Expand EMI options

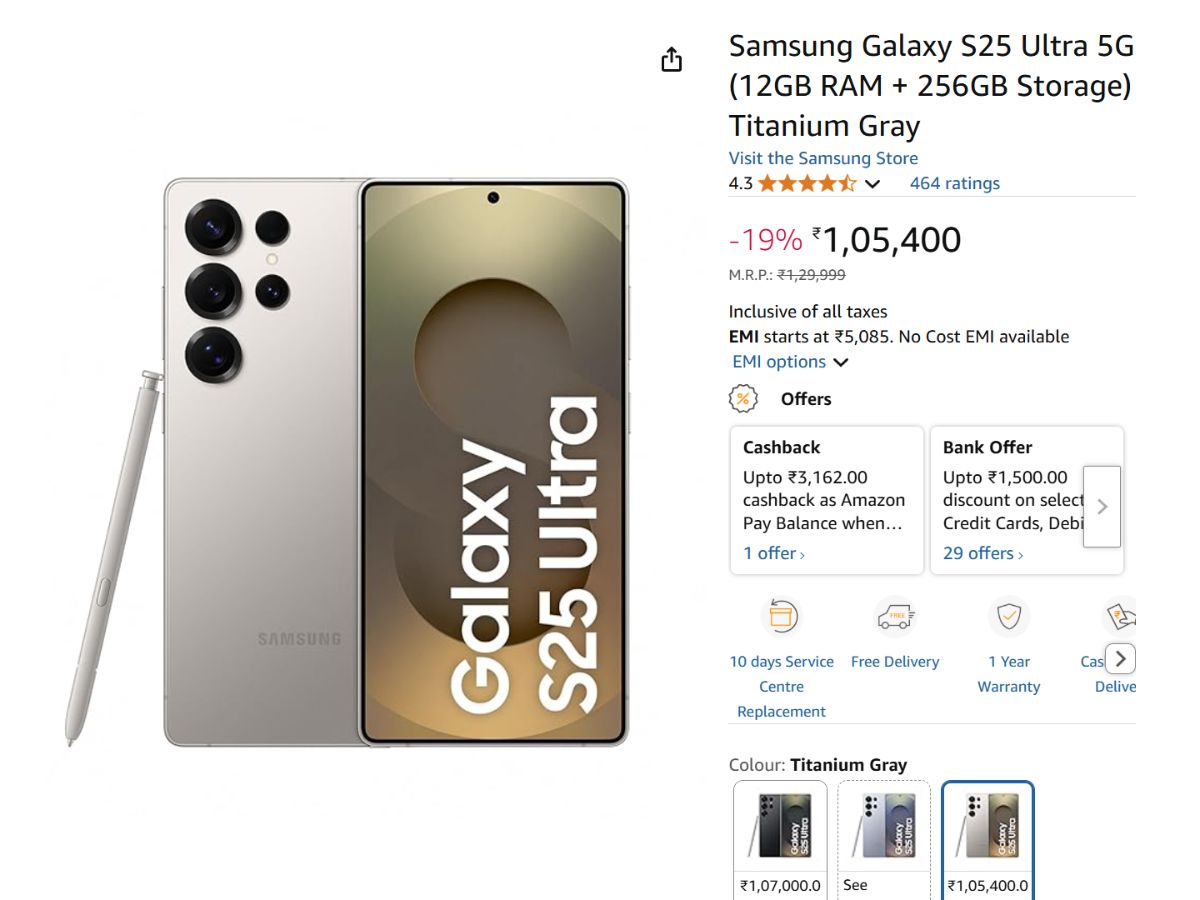(789, 362)
